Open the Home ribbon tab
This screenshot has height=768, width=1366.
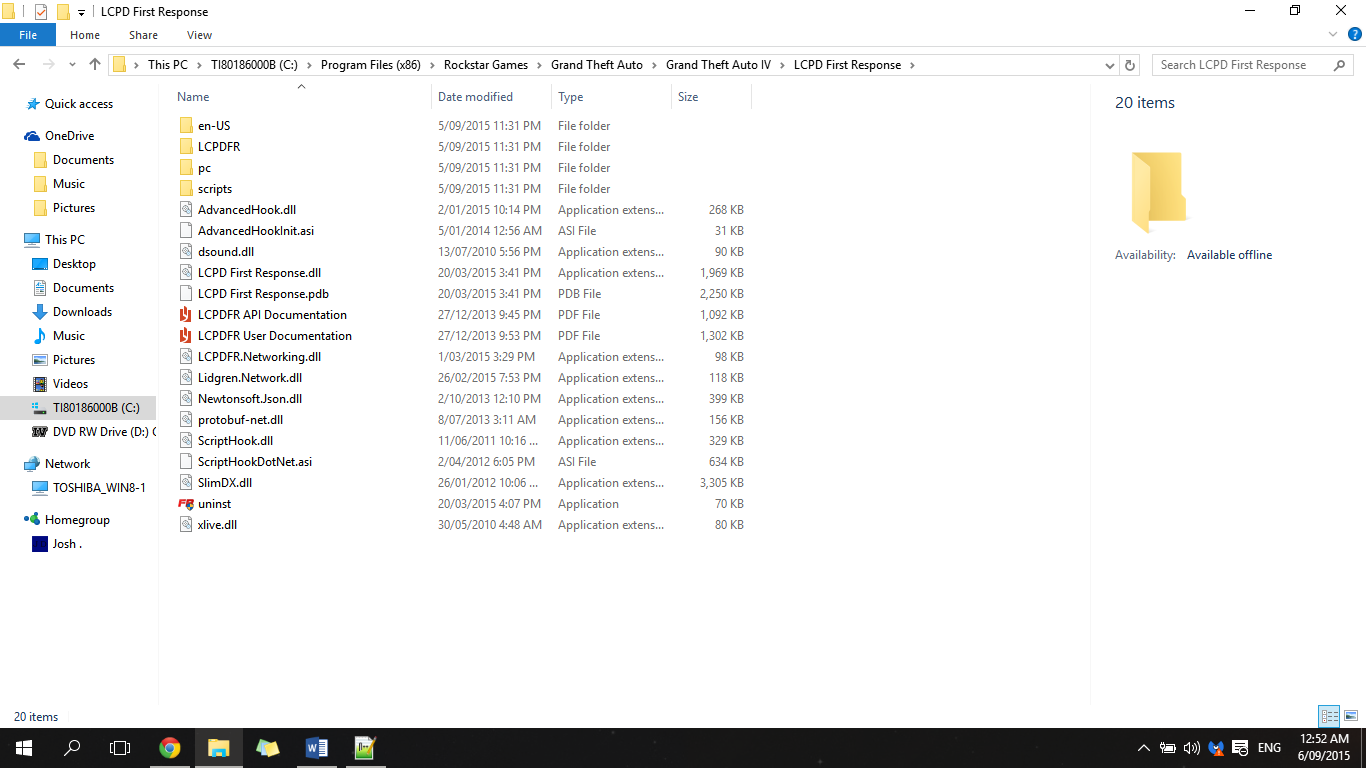click(85, 35)
